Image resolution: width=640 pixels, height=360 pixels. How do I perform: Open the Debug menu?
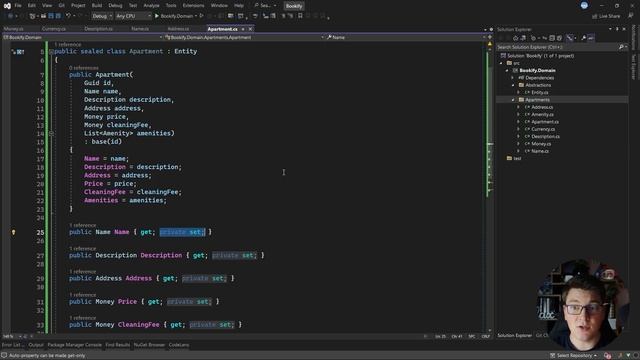115,6
